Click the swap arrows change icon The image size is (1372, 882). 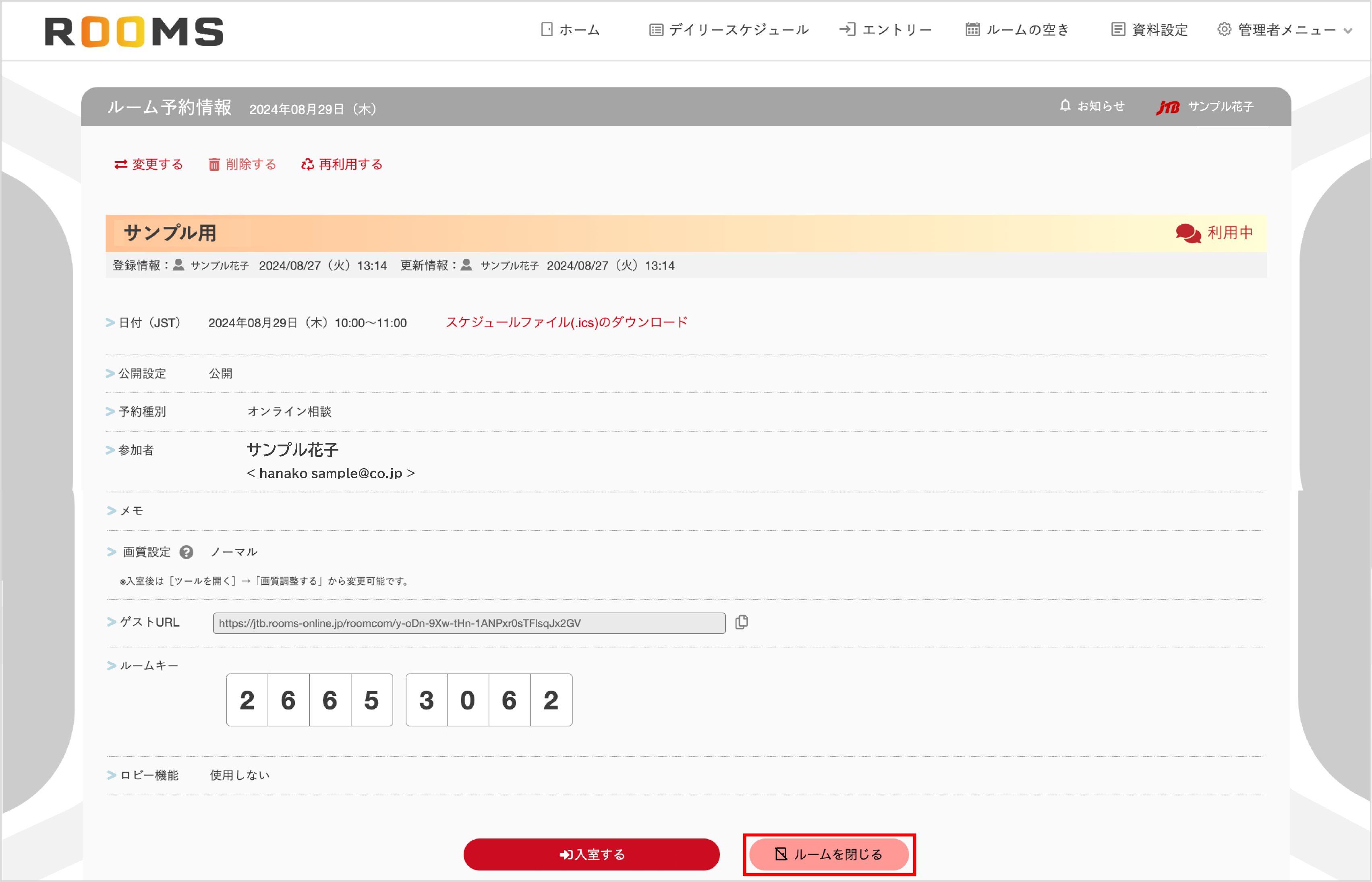[121, 165]
